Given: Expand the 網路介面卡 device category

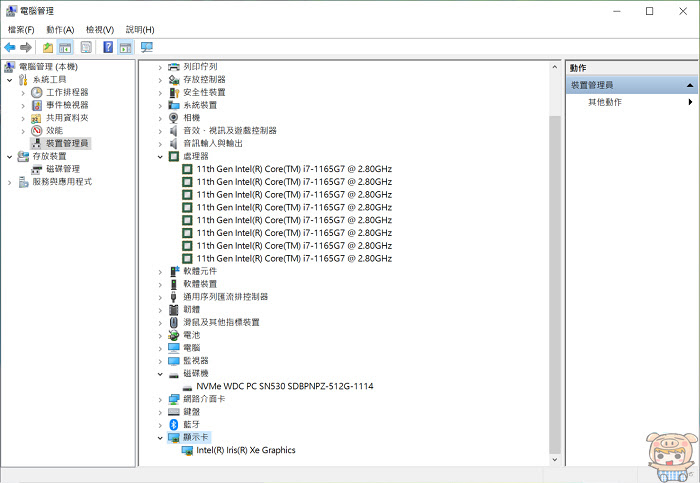Looking at the screenshot, I should (x=160, y=400).
